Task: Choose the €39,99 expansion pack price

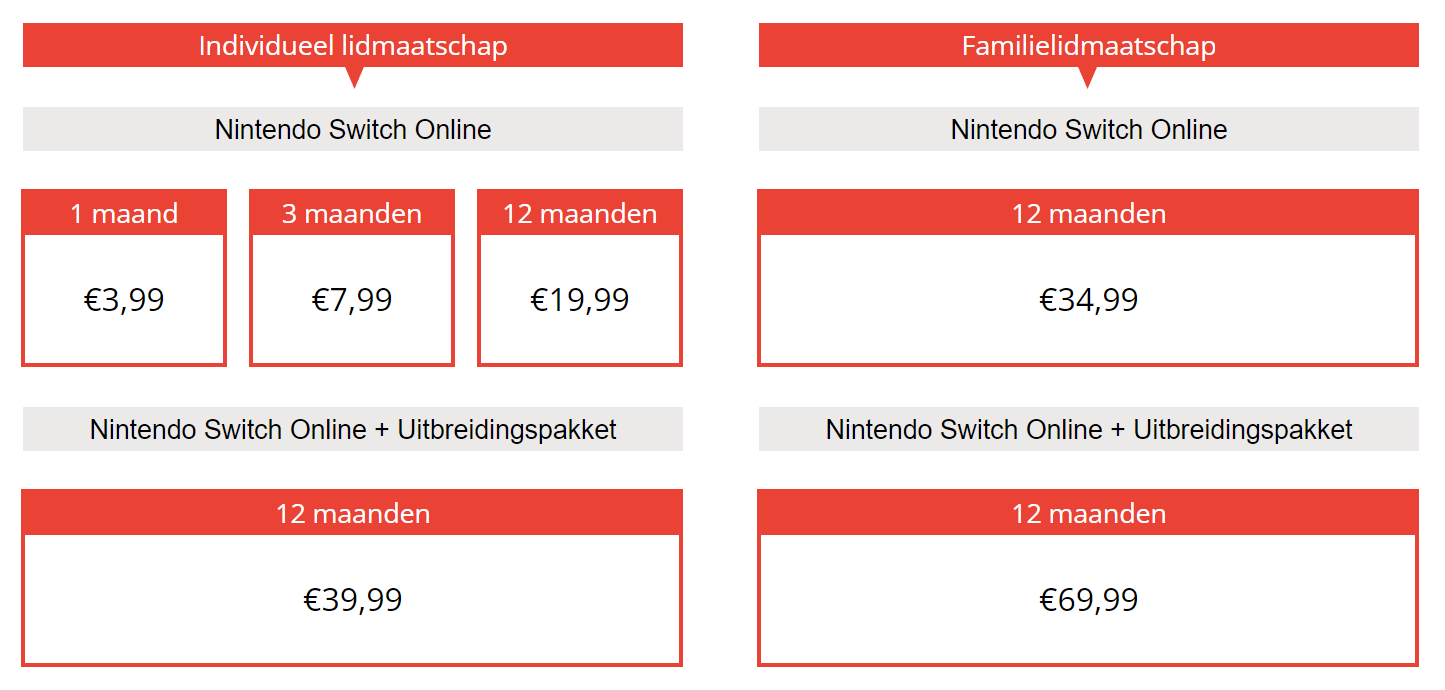Action: [x=352, y=600]
